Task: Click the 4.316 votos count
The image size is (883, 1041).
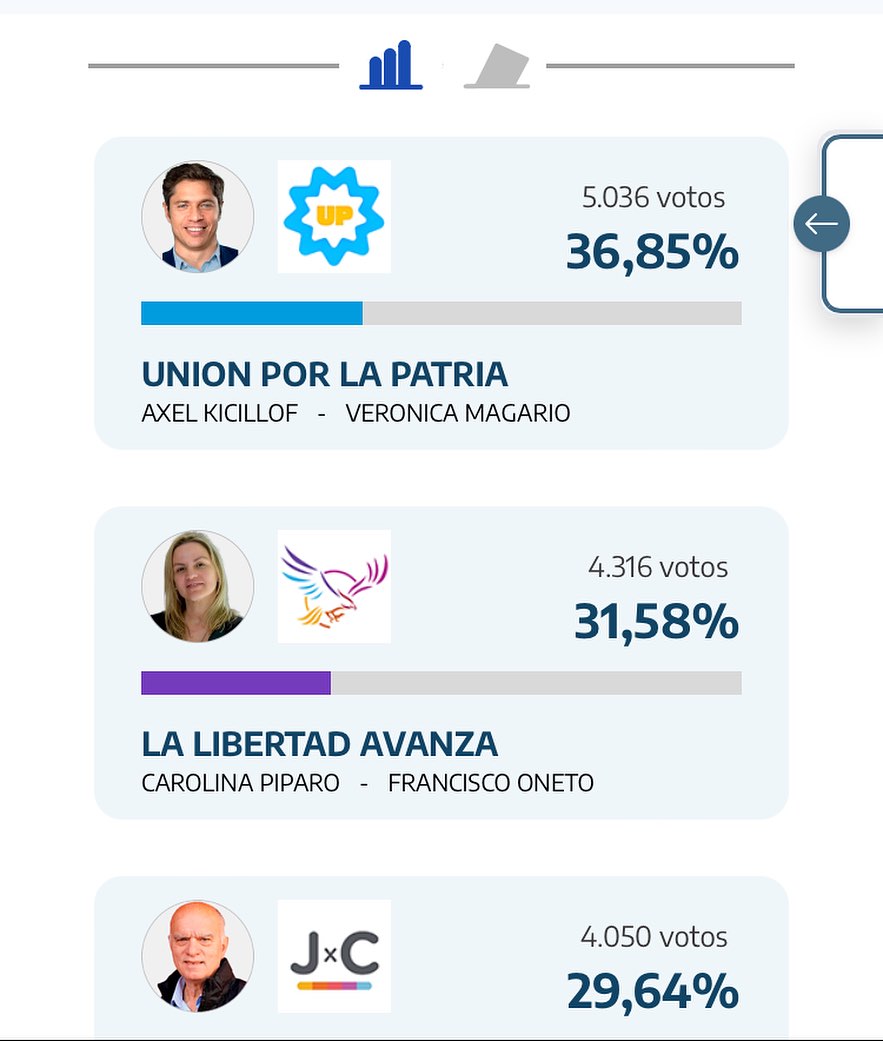Action: [x=657, y=568]
